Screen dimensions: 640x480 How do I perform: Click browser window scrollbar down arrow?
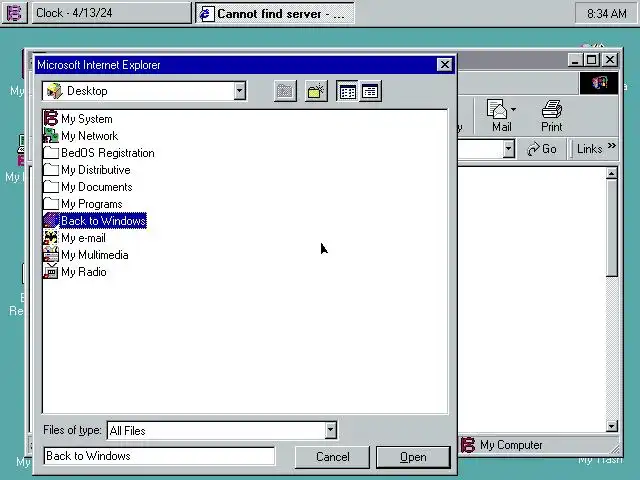pos(611,426)
